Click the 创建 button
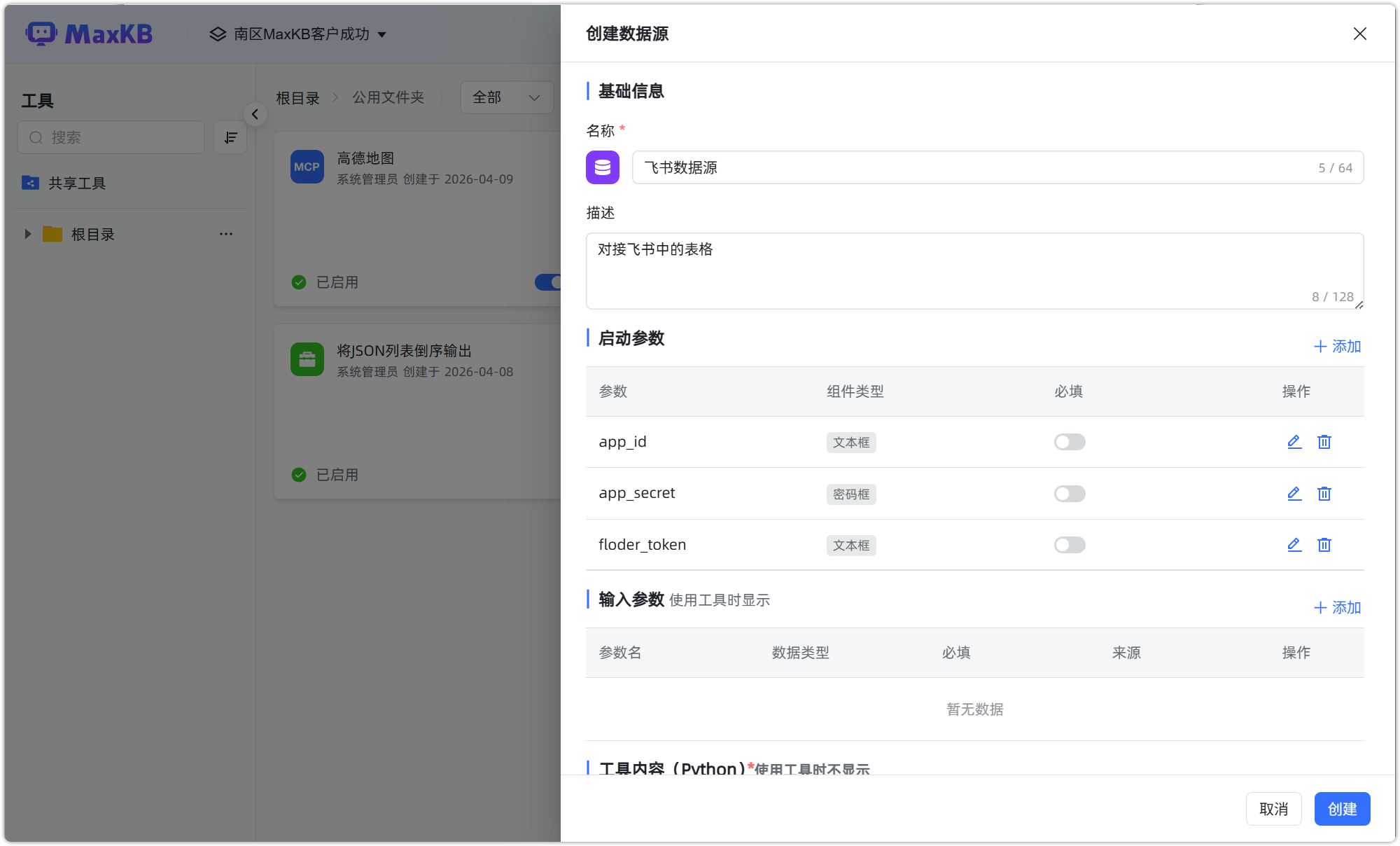Screen dimensions: 1400x846 (1342, 809)
